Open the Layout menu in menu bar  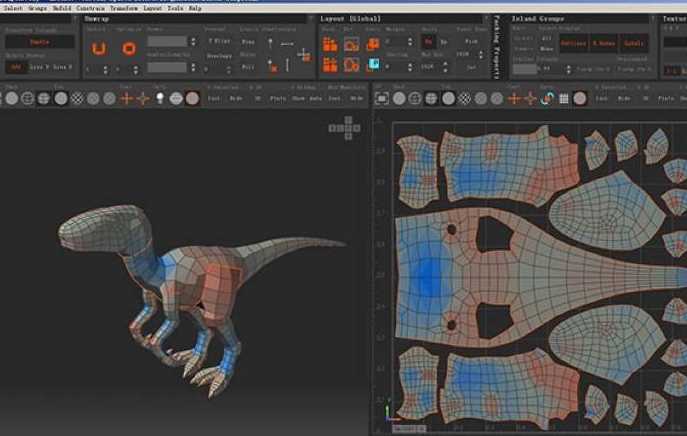pos(152,8)
